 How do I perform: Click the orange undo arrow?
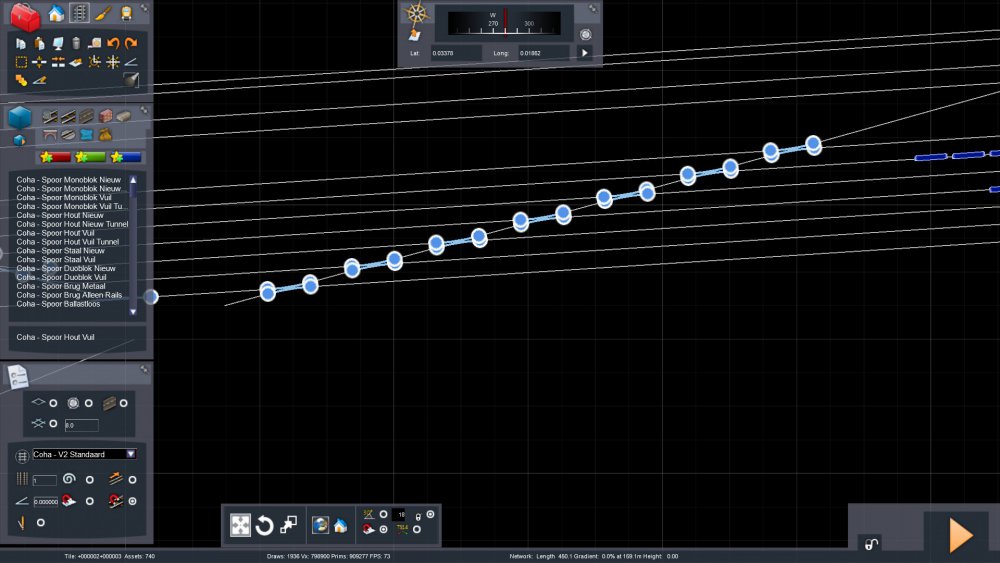113,43
